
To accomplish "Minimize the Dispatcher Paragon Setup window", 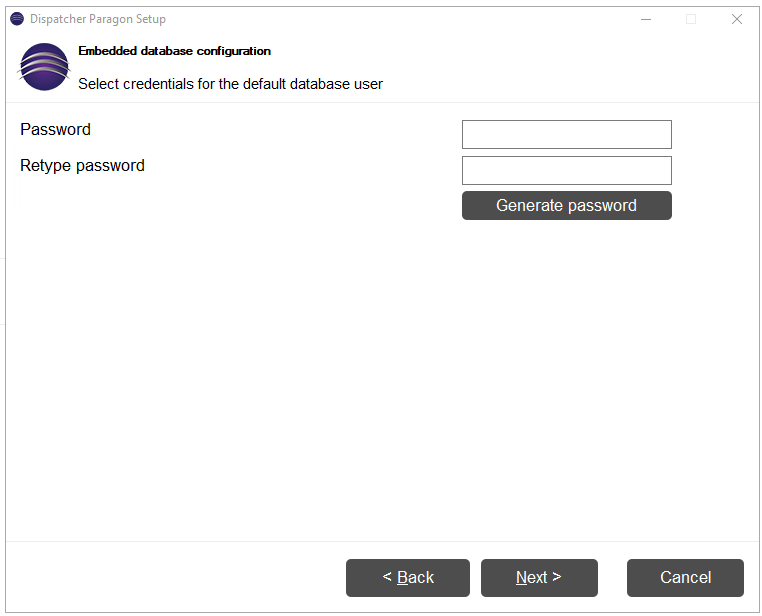I will [645, 19].
